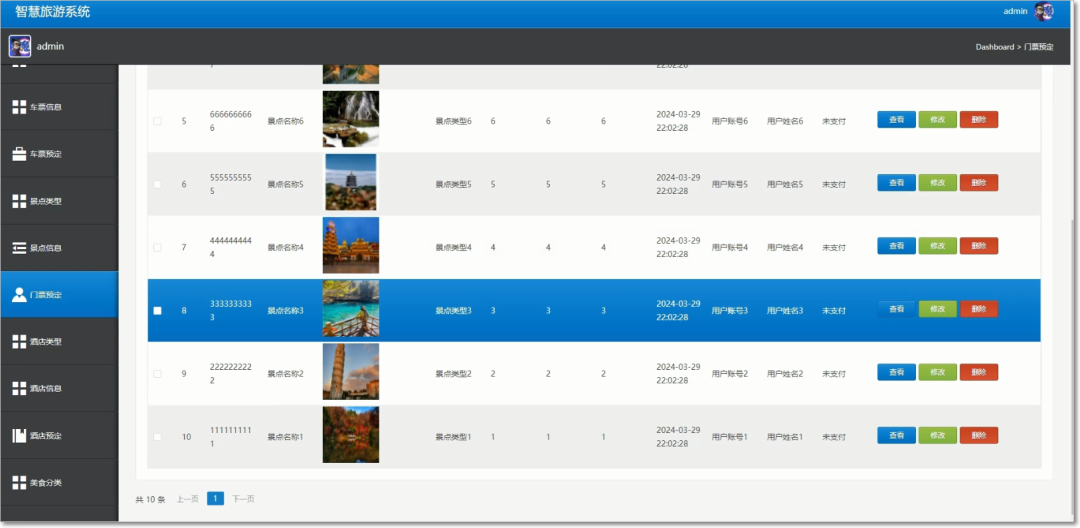Select page 1 in pagination

point(215,498)
